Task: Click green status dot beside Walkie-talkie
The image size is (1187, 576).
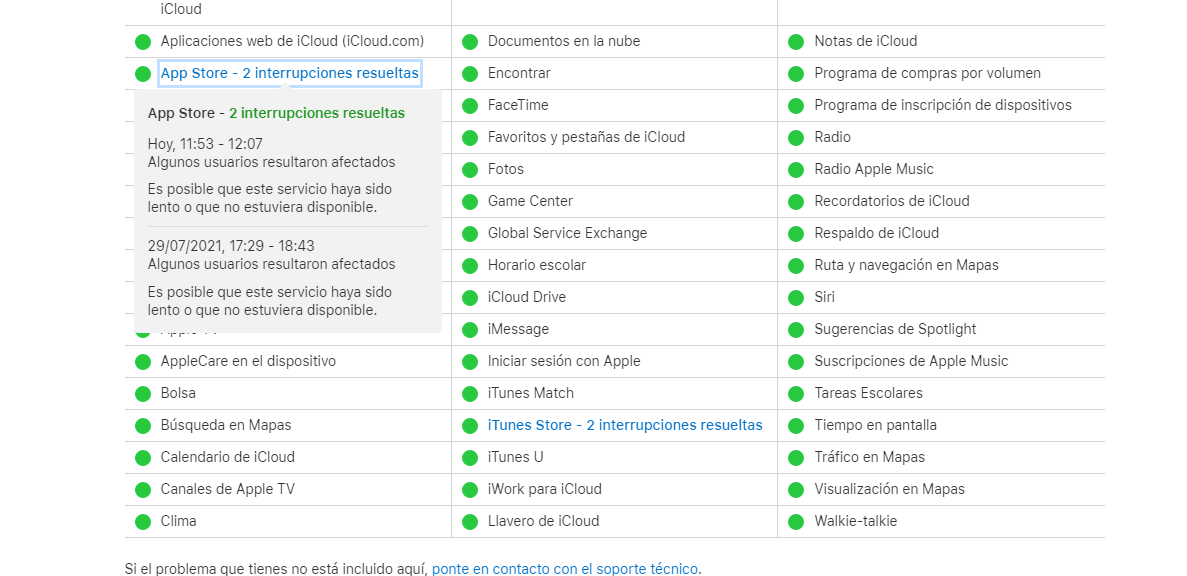Action: pyautogui.click(x=796, y=522)
